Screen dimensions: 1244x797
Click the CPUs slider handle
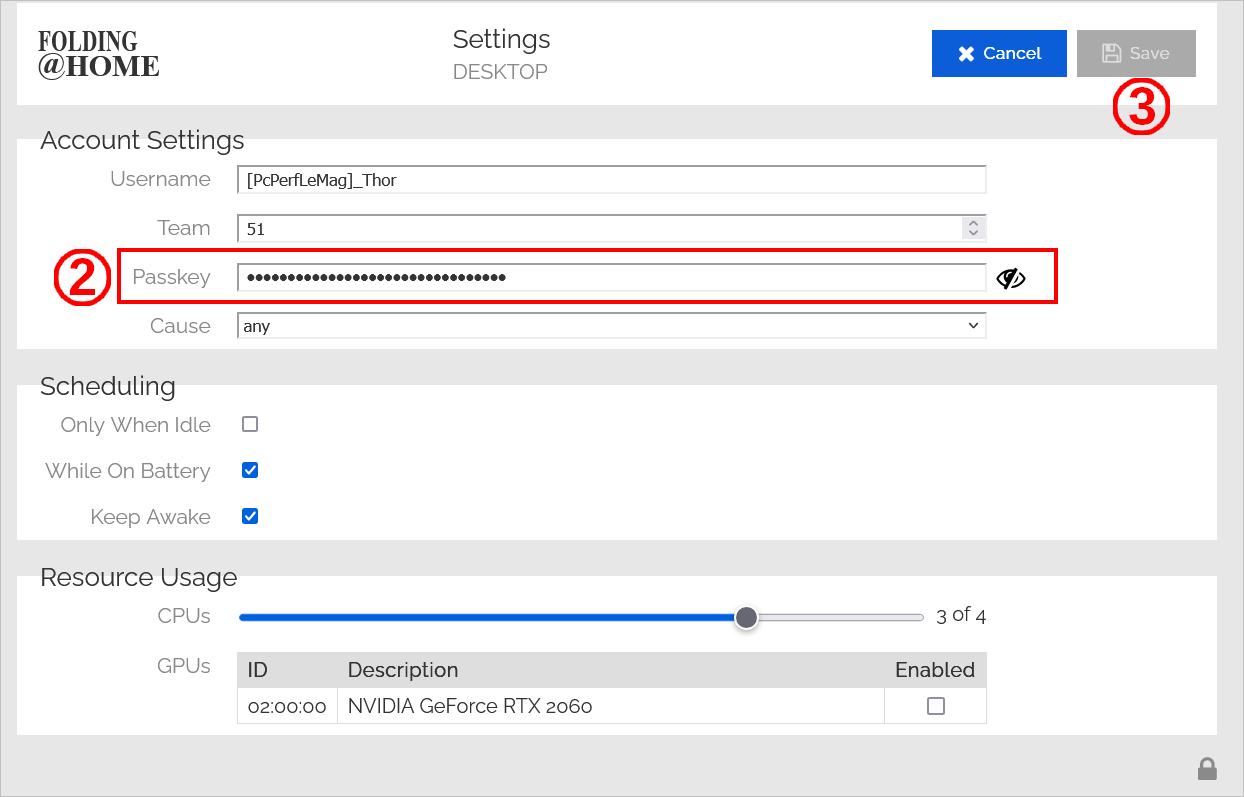746,617
